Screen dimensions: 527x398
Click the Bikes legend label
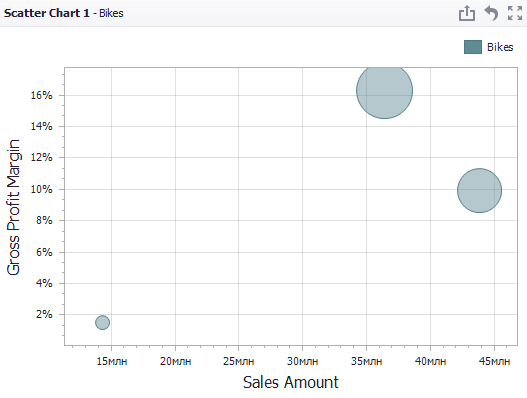pos(500,47)
